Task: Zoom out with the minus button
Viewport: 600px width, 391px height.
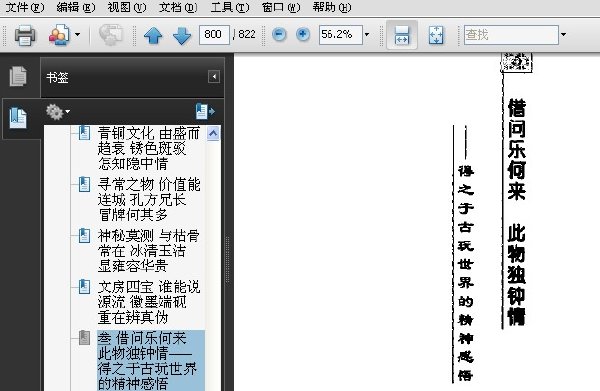Action: click(x=279, y=35)
